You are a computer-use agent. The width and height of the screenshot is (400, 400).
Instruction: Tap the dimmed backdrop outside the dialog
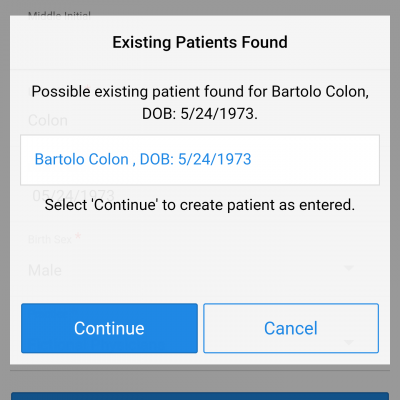click(5, 200)
